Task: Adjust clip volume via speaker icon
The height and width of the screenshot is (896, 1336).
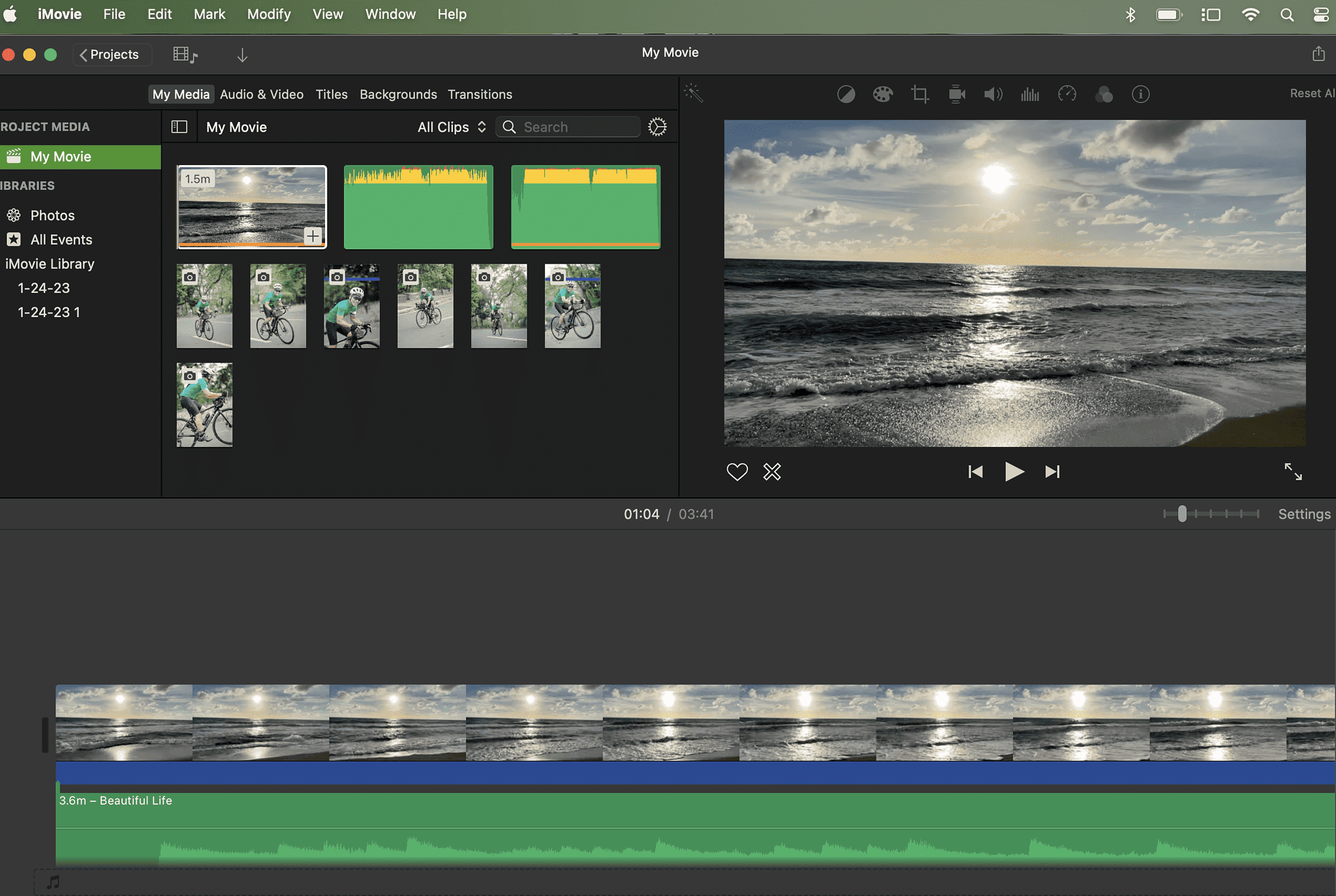Action: pyautogui.click(x=992, y=94)
